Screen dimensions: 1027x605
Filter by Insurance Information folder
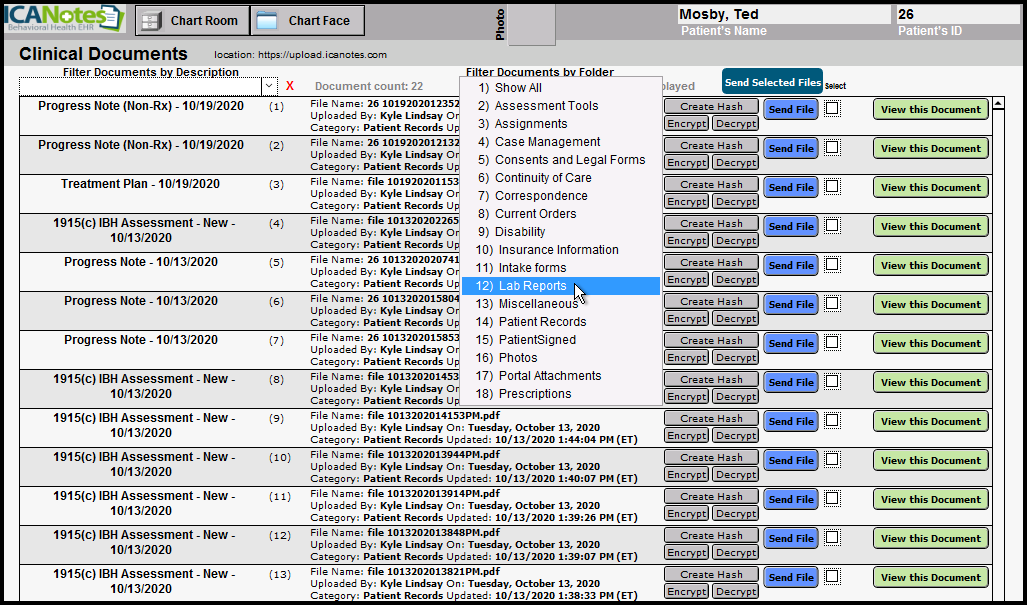(x=558, y=250)
